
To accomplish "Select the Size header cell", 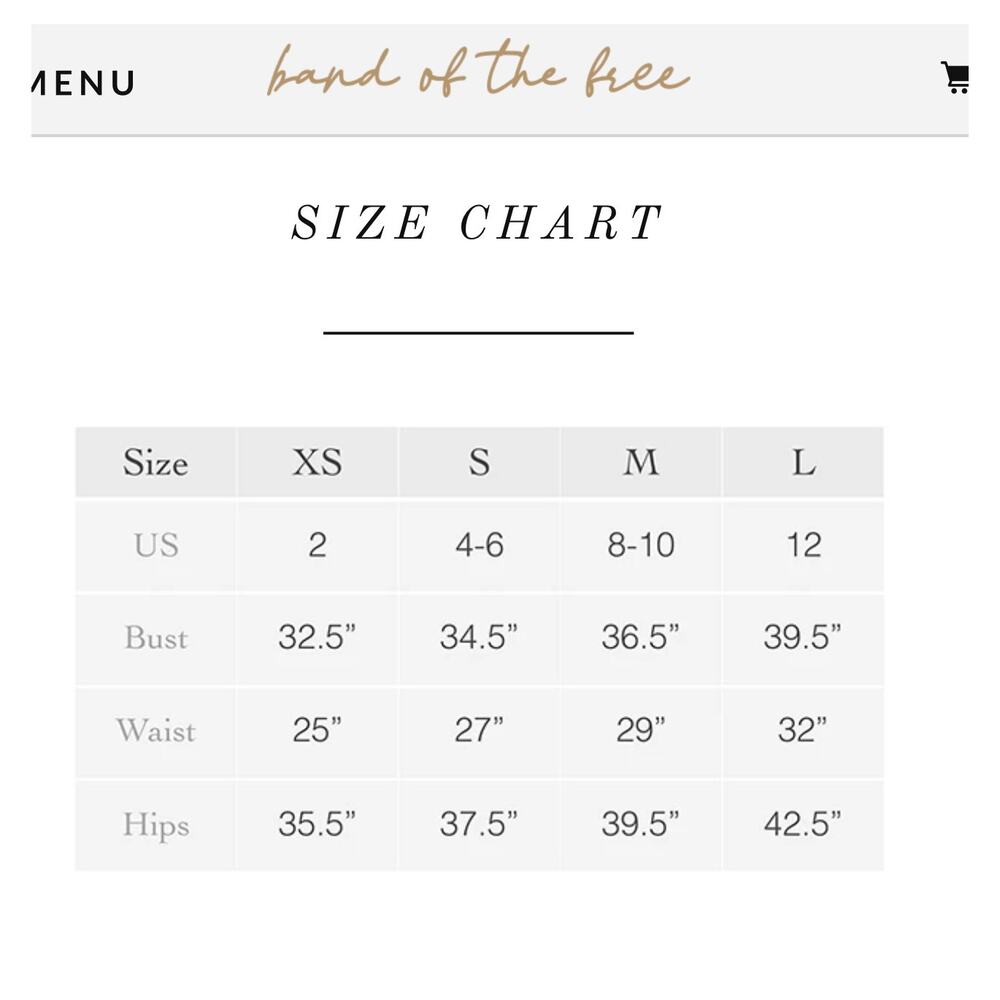I will click(156, 462).
